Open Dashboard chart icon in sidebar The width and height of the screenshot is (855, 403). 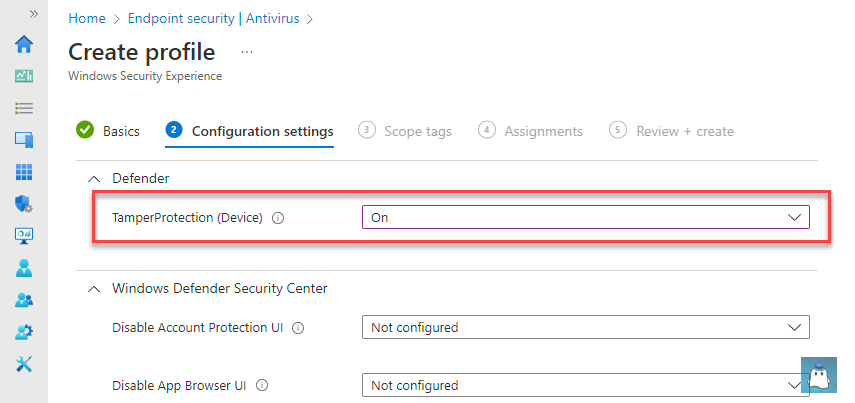pyautogui.click(x=24, y=76)
